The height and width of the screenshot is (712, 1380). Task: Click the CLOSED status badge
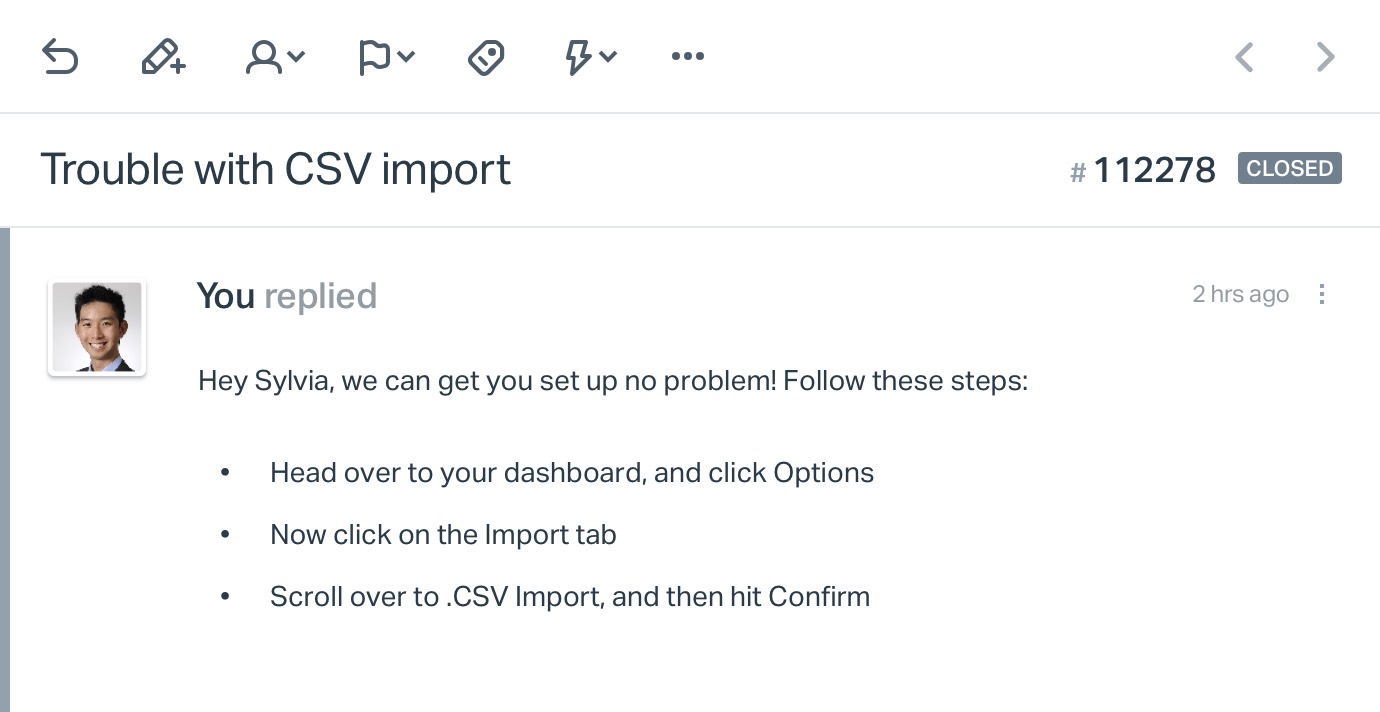pos(1290,168)
